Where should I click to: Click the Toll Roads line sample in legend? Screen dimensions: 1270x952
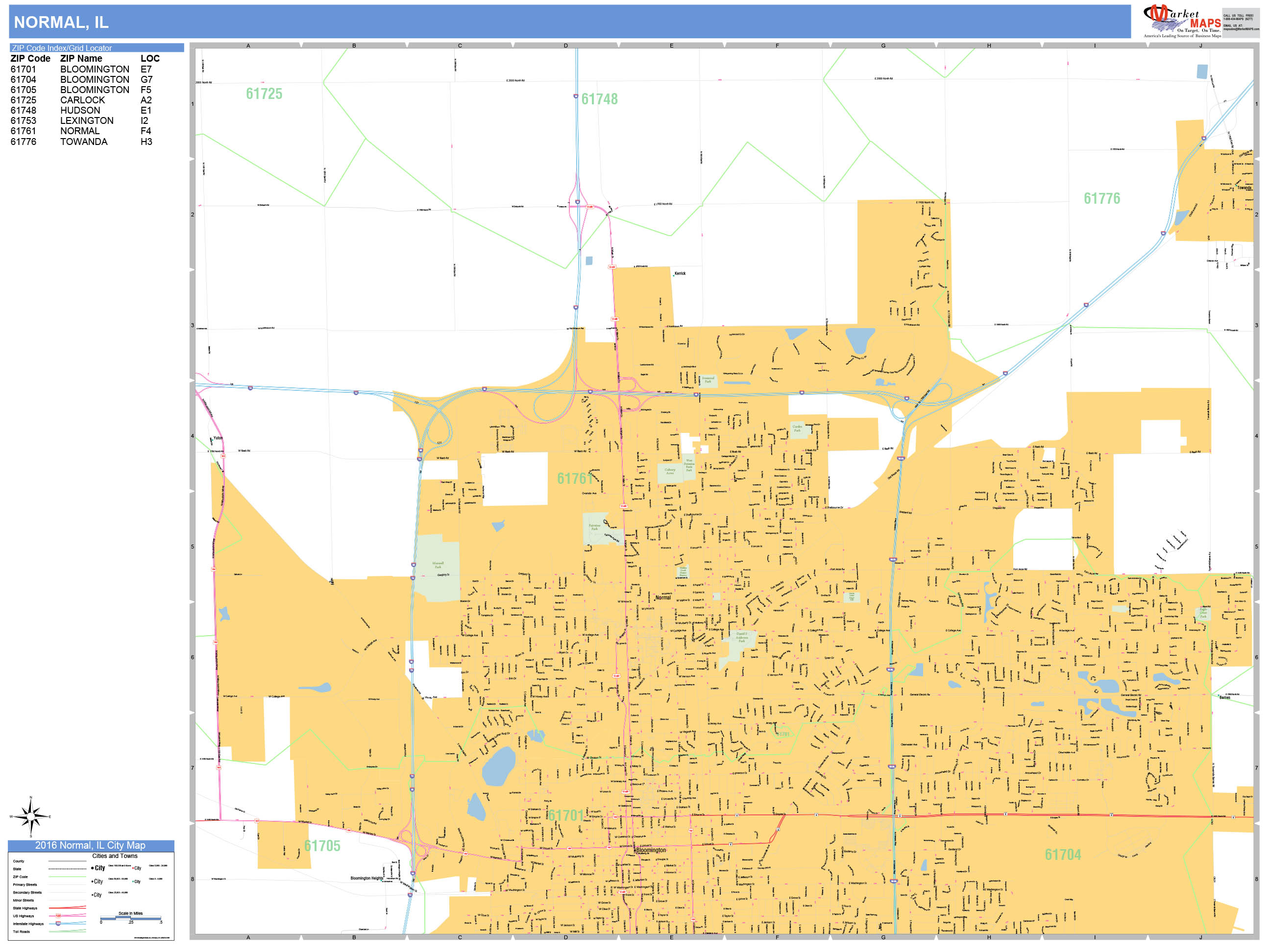coord(68,932)
